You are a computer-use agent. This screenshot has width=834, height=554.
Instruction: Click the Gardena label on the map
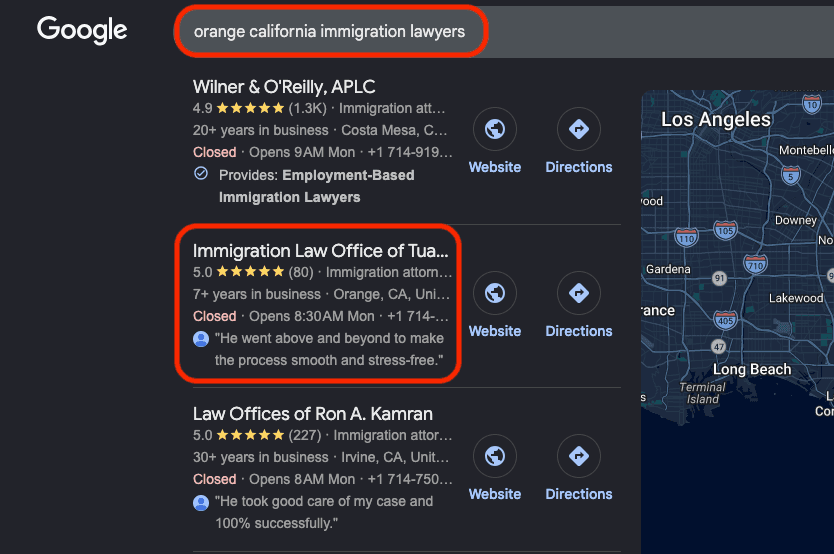point(668,269)
